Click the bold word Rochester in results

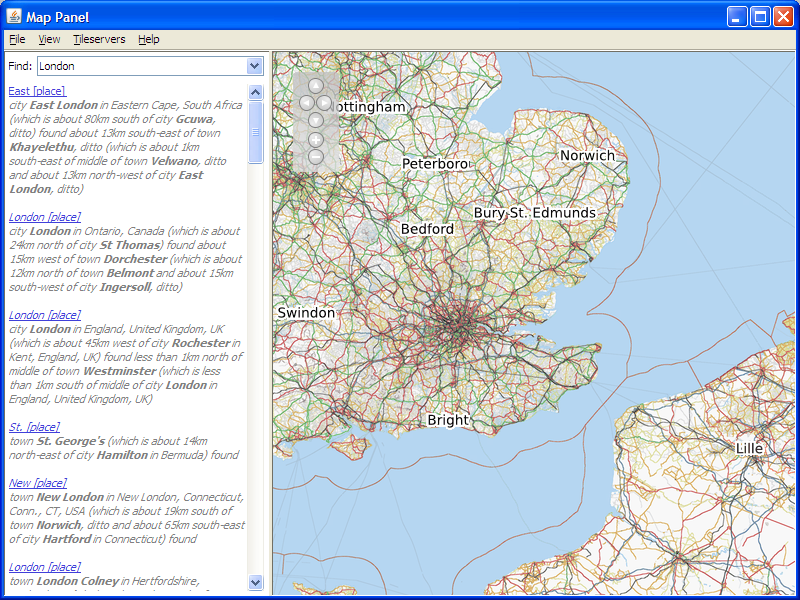[201, 343]
